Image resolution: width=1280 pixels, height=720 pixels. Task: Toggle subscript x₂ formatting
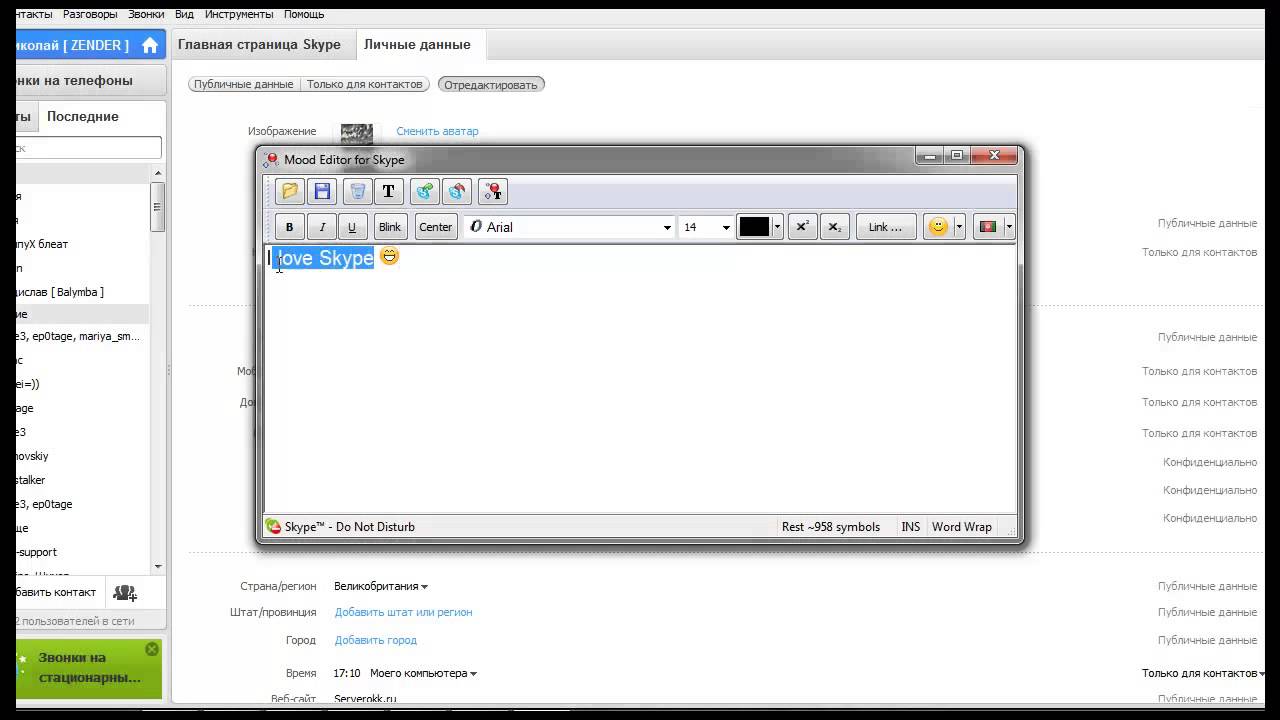[x=834, y=227]
